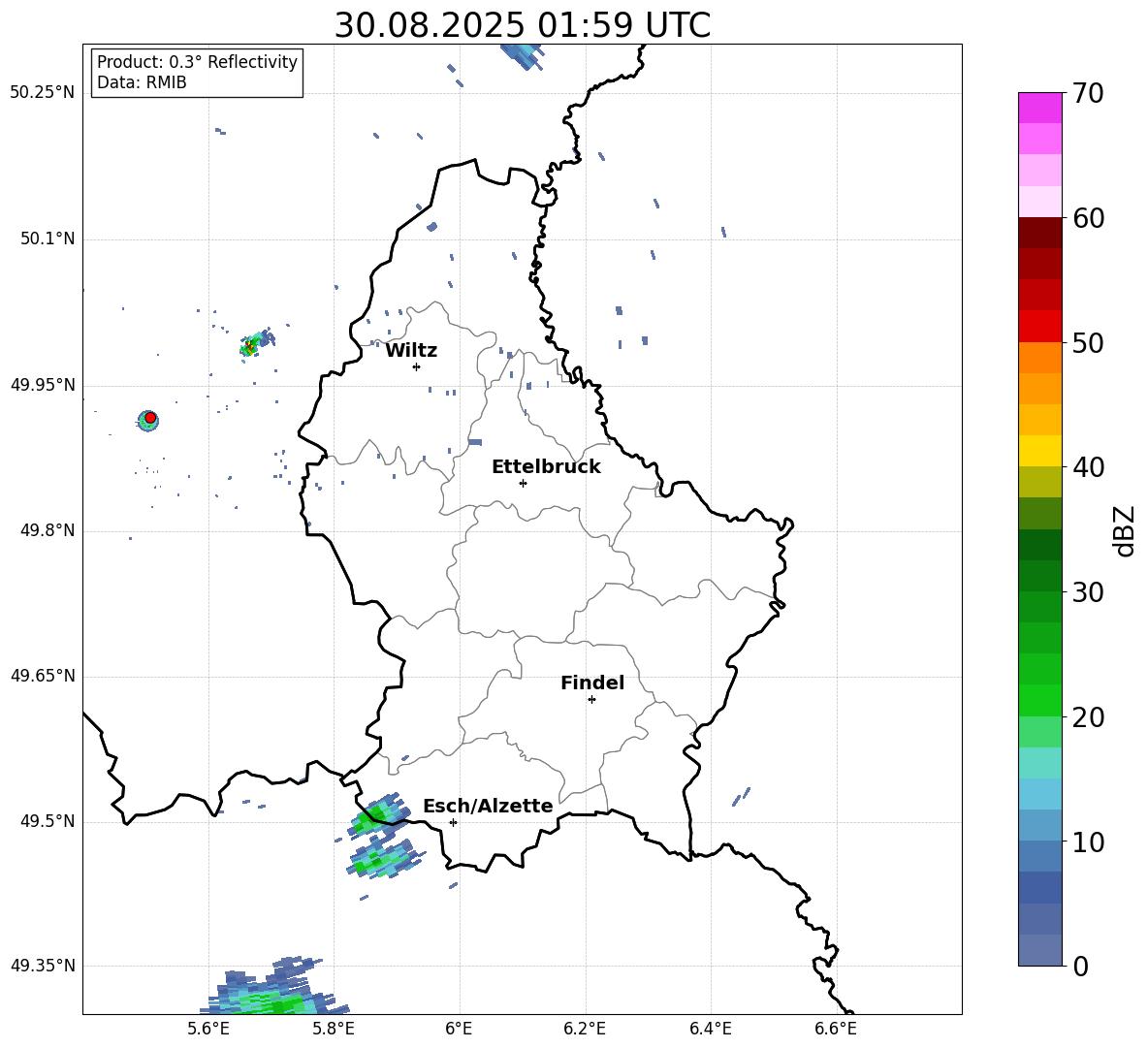Click the 49.65°N latitude label
Screen dimensions: 1148x1048
[x=43, y=676]
